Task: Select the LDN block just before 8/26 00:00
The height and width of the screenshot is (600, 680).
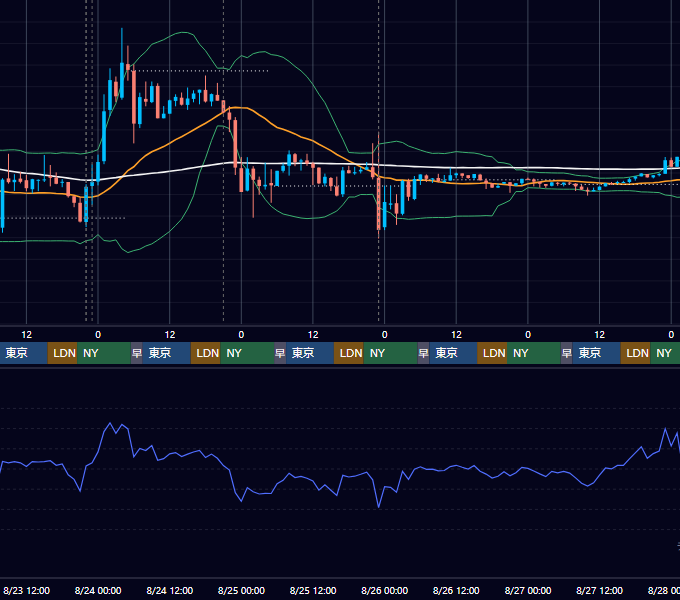Action: click(x=349, y=353)
